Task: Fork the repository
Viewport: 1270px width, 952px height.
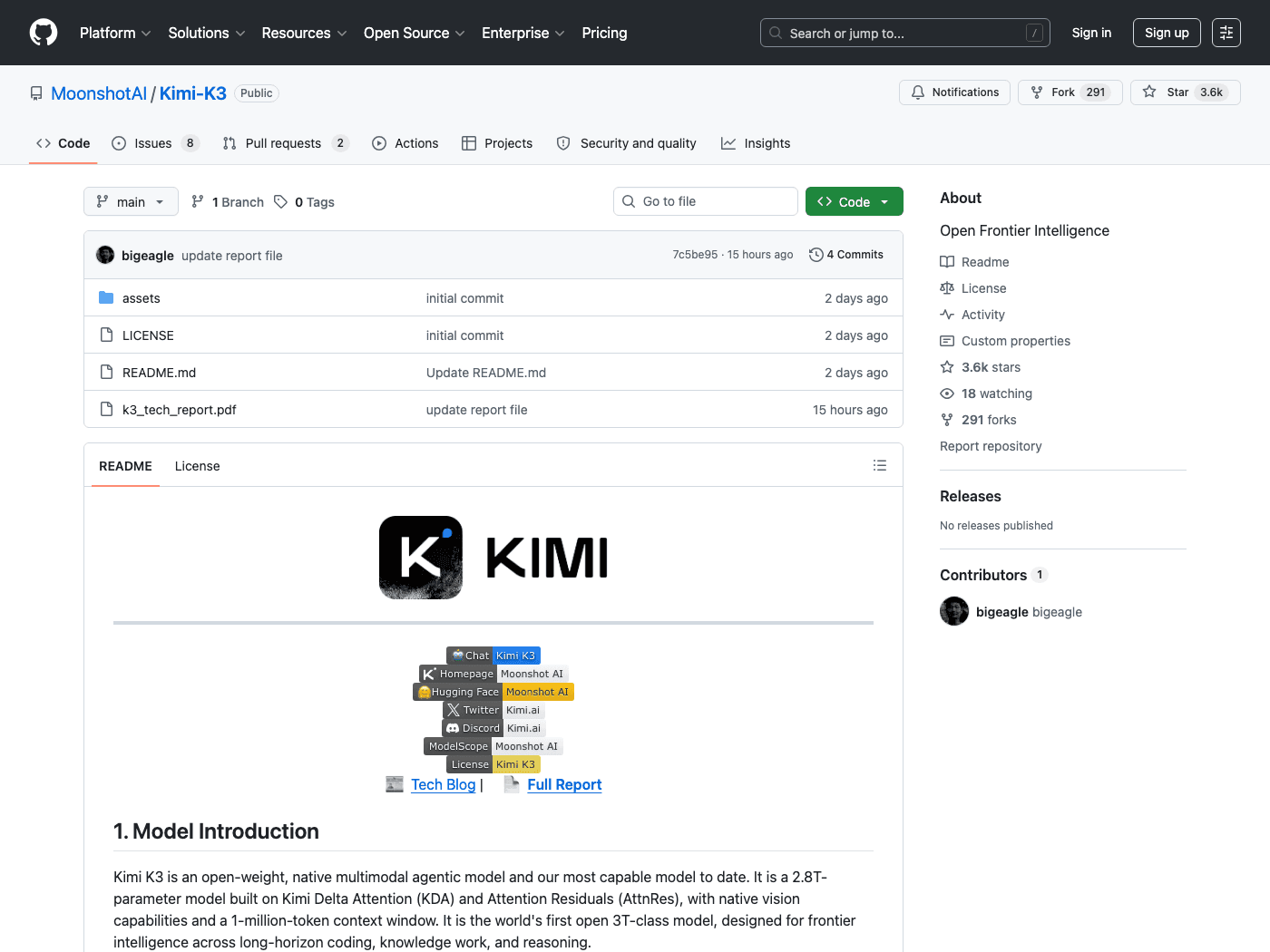Action: [x=1070, y=92]
